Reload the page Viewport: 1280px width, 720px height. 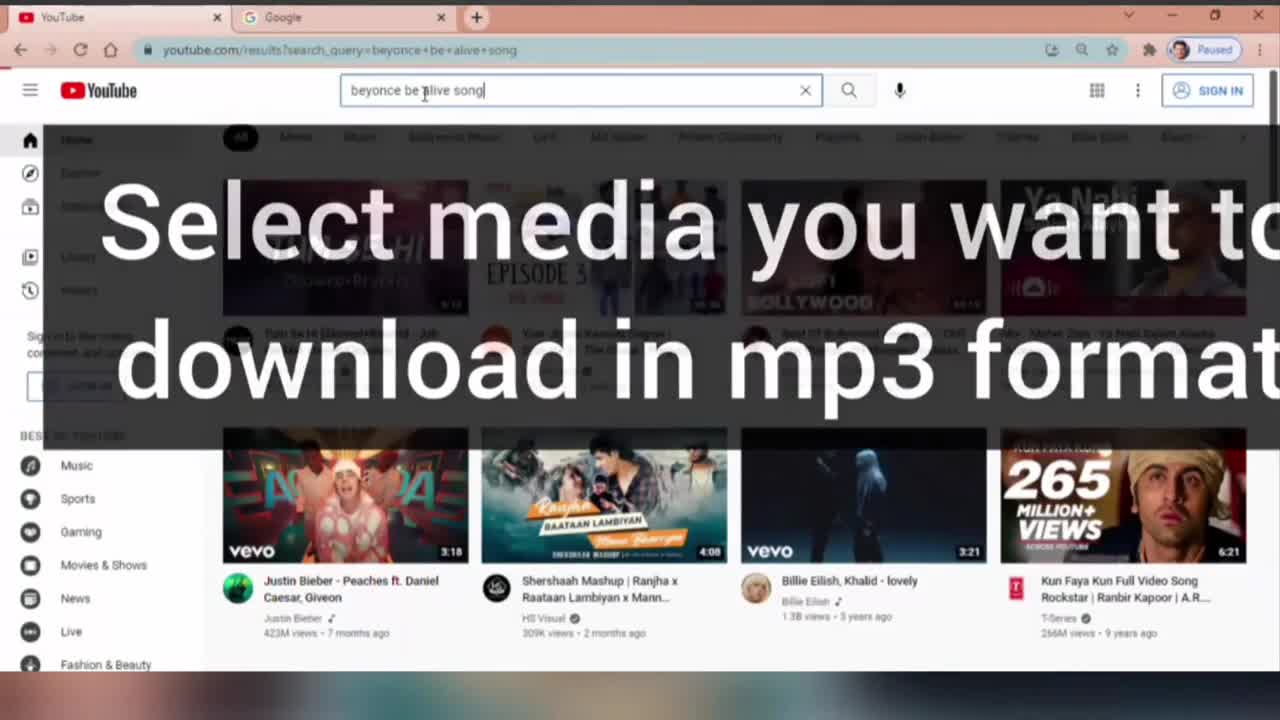point(80,50)
